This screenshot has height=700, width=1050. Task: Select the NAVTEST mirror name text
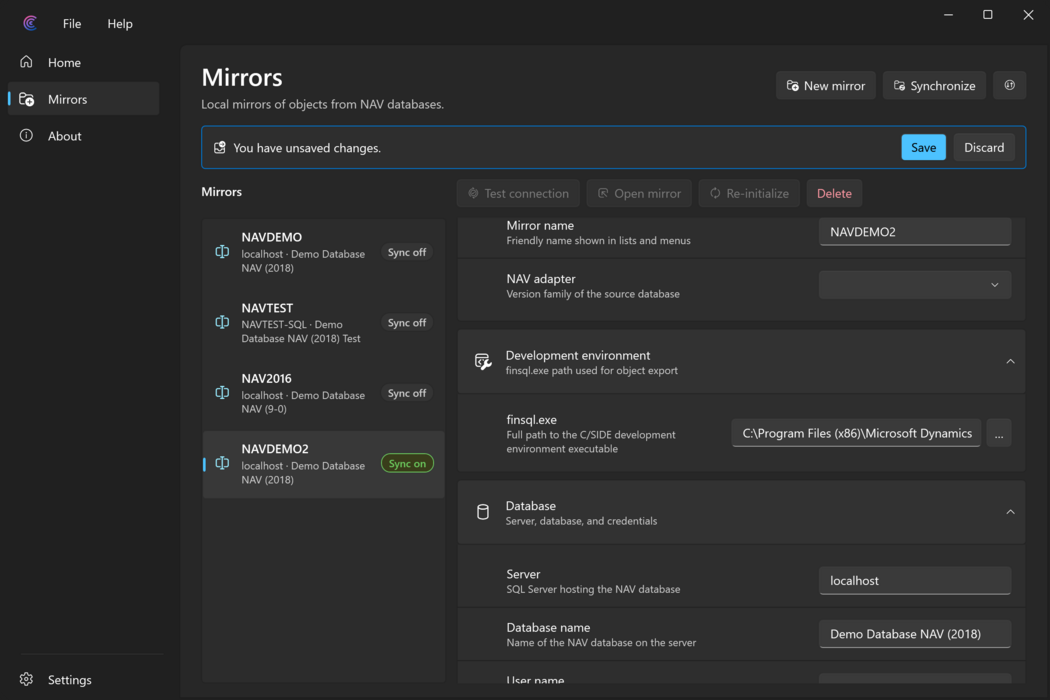point(267,308)
